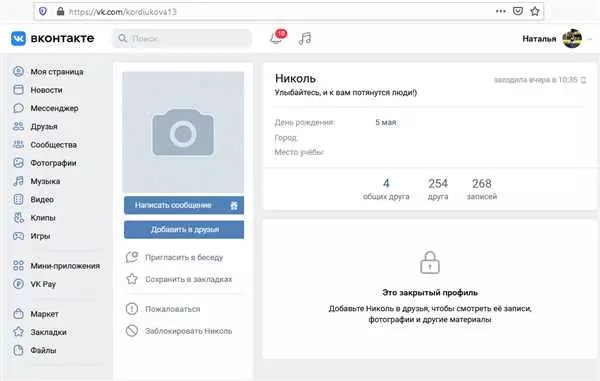Click the Музыка sidebar icon
The image size is (600, 381).
pos(18,181)
